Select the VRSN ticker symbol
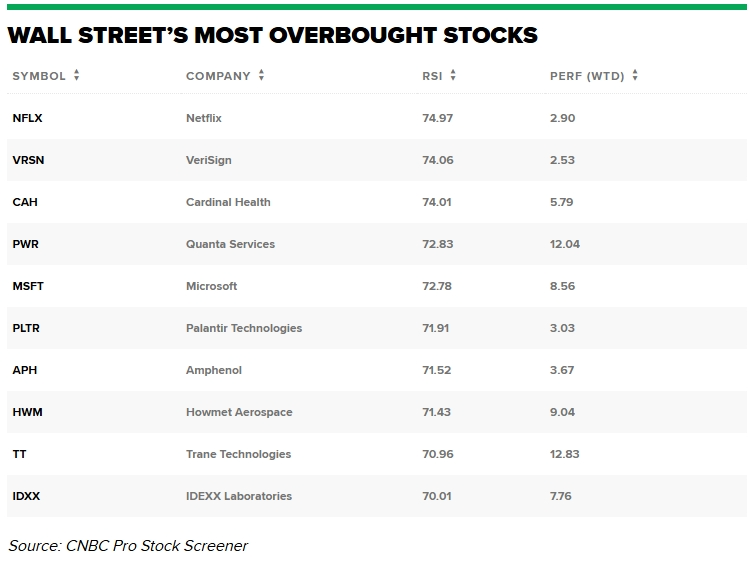The image size is (749, 562). tap(28, 160)
